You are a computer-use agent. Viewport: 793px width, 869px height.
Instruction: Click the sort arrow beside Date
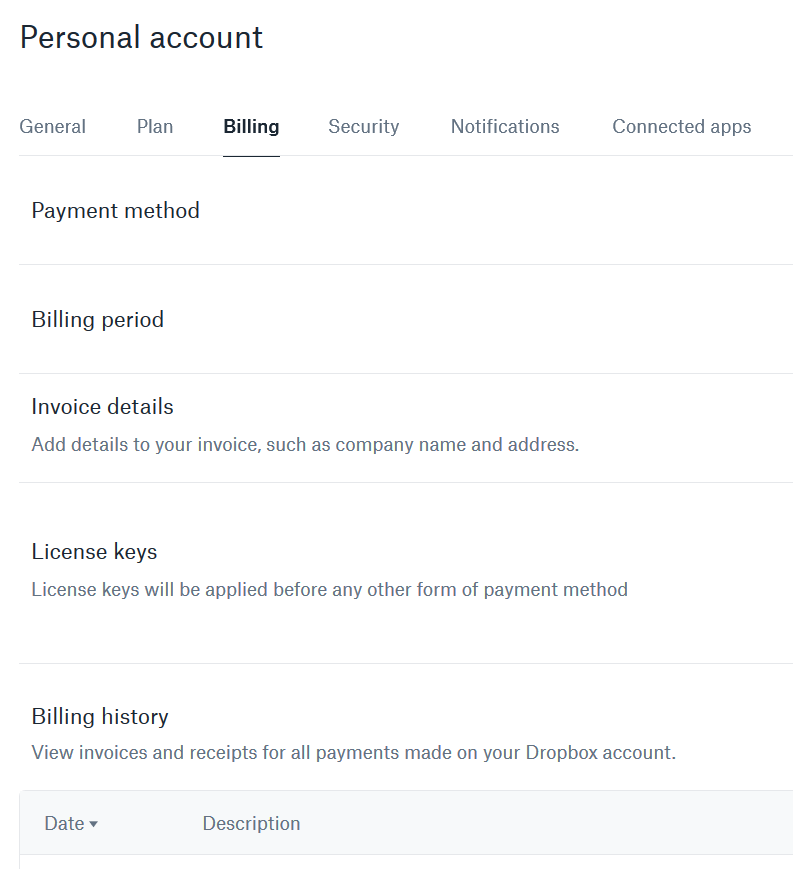point(94,824)
